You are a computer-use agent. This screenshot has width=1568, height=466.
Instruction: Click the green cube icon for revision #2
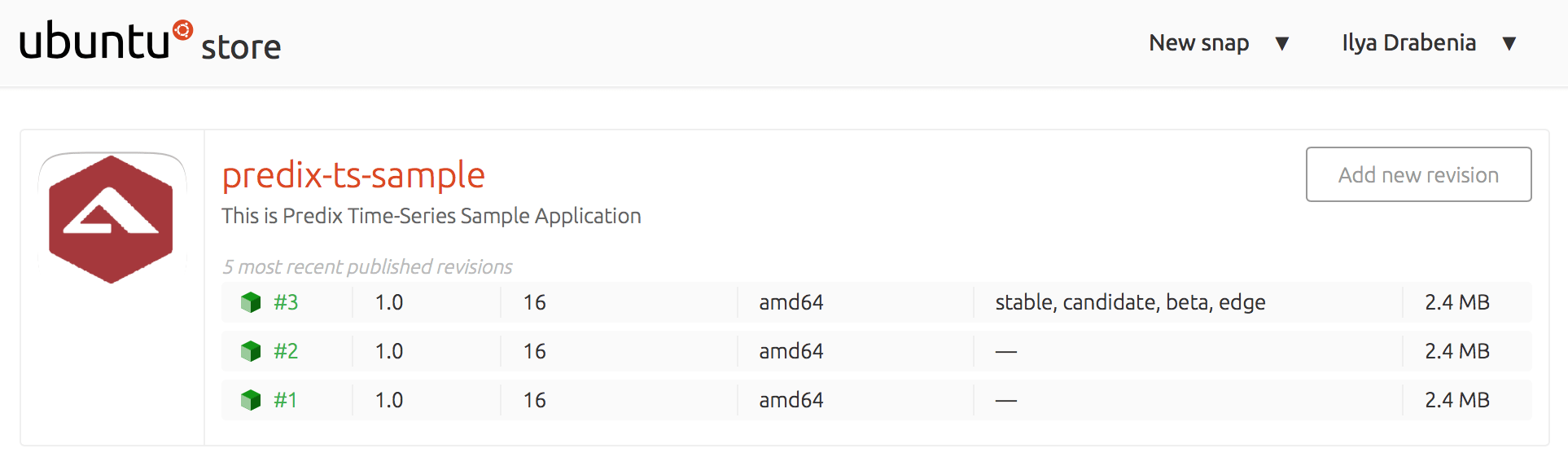tap(251, 351)
